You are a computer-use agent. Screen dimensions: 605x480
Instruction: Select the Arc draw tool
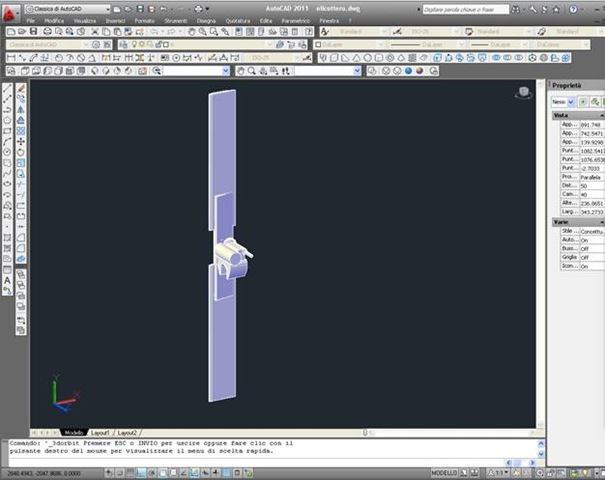(7, 142)
